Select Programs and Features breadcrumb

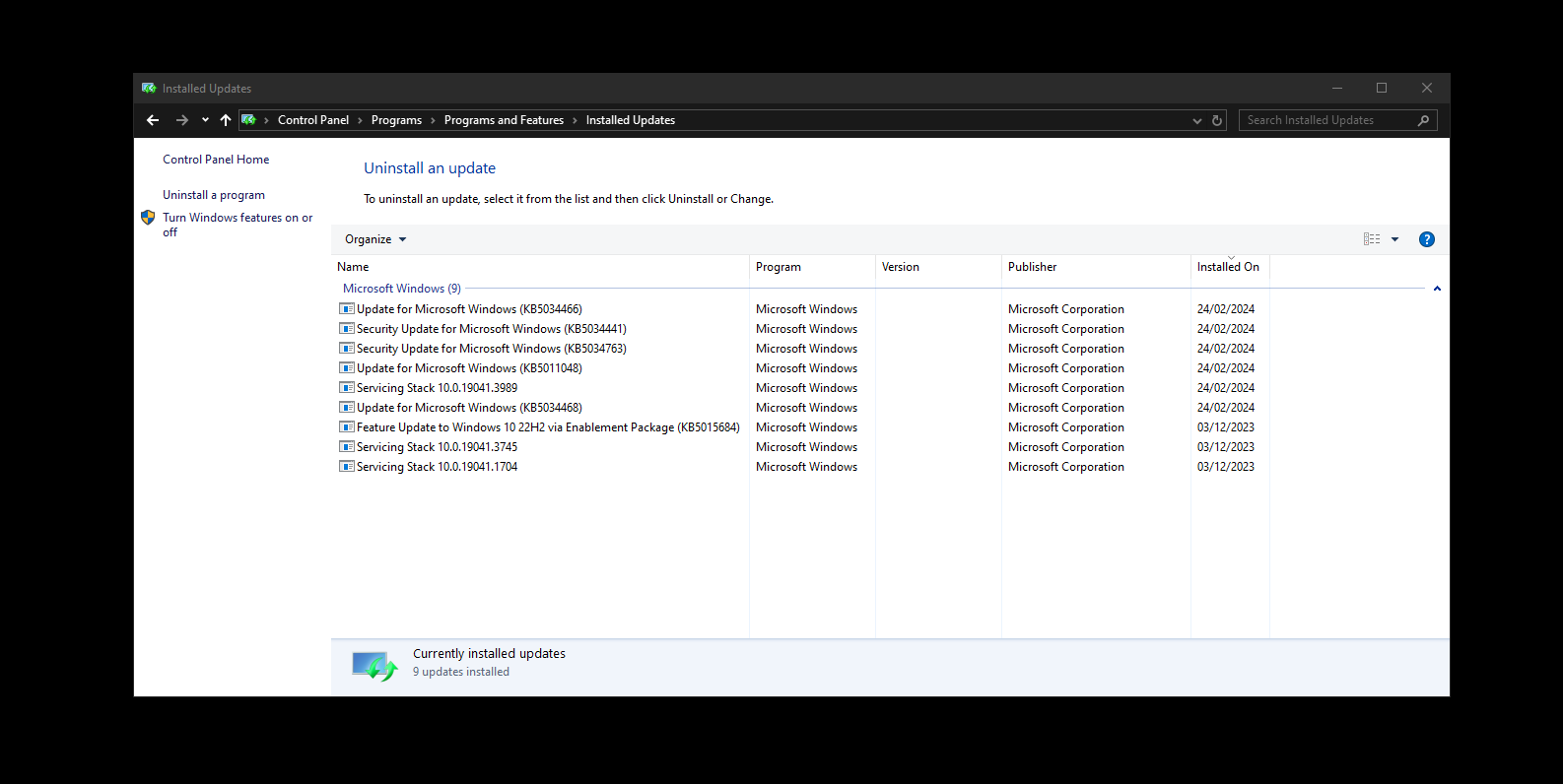pos(504,120)
